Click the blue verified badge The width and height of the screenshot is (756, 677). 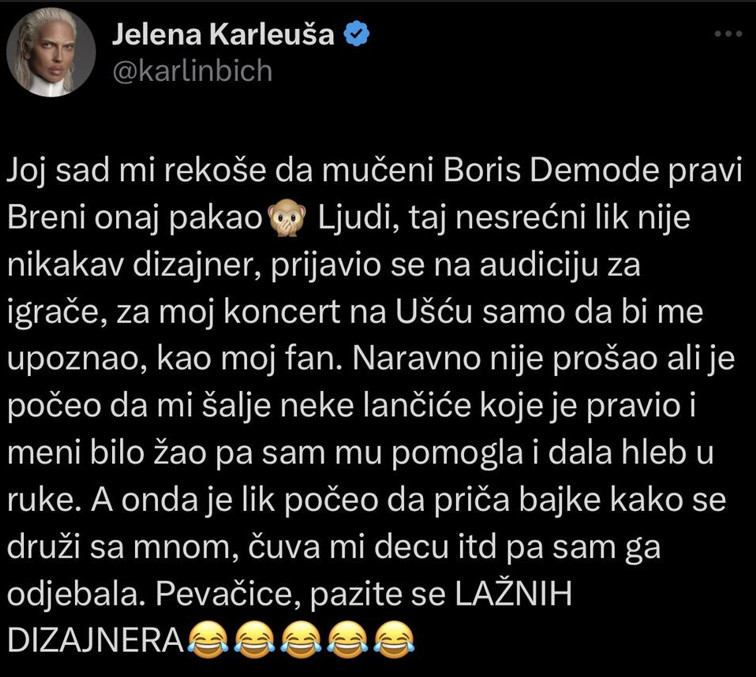357,34
